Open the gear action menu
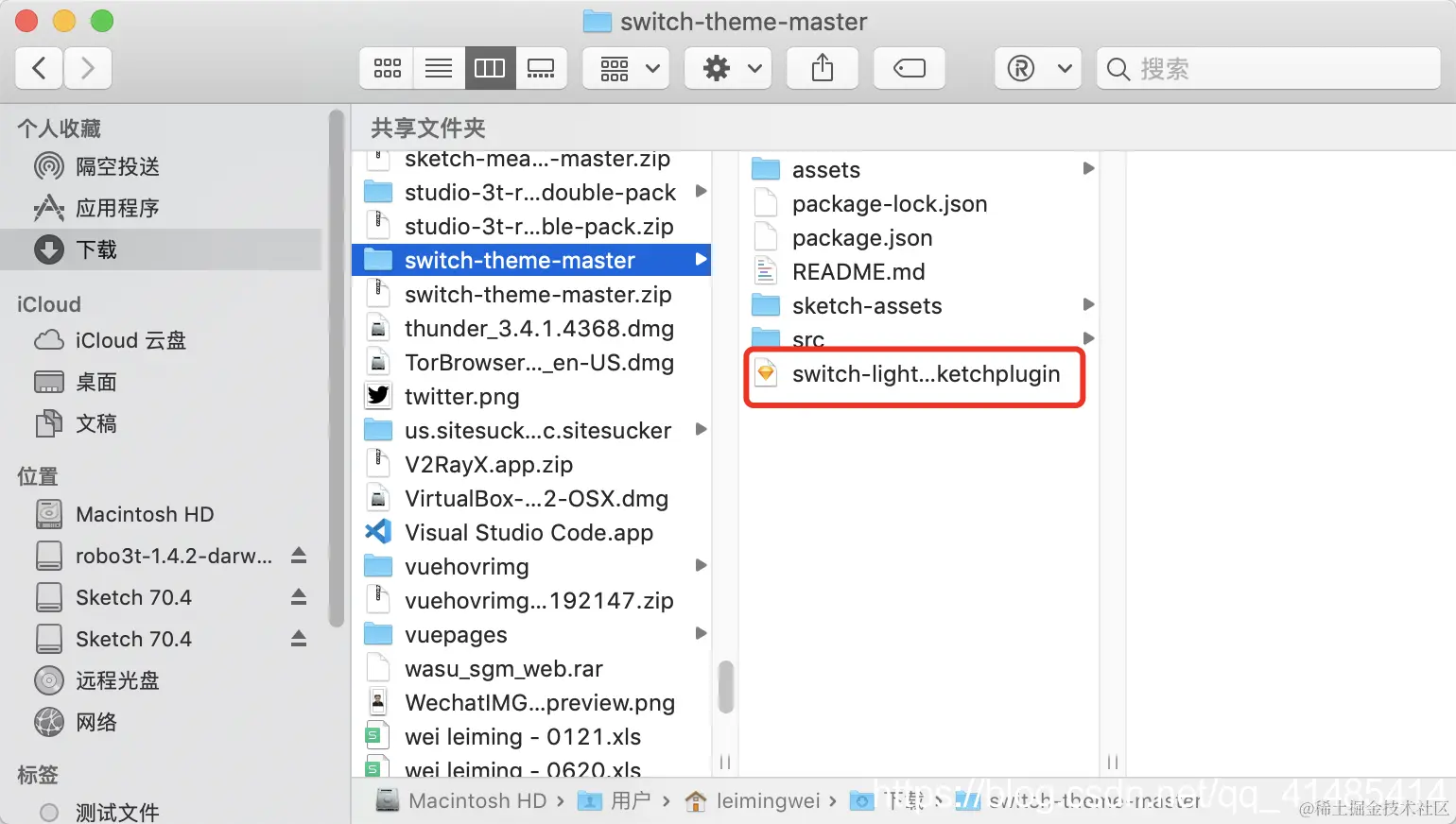Image resolution: width=1456 pixels, height=824 pixels. pos(728,68)
